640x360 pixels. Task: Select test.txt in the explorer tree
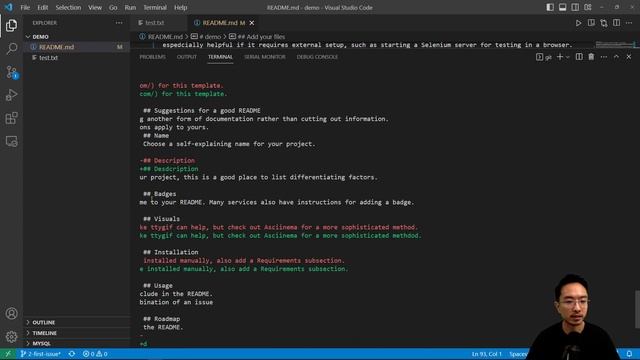[x=77, y=58]
